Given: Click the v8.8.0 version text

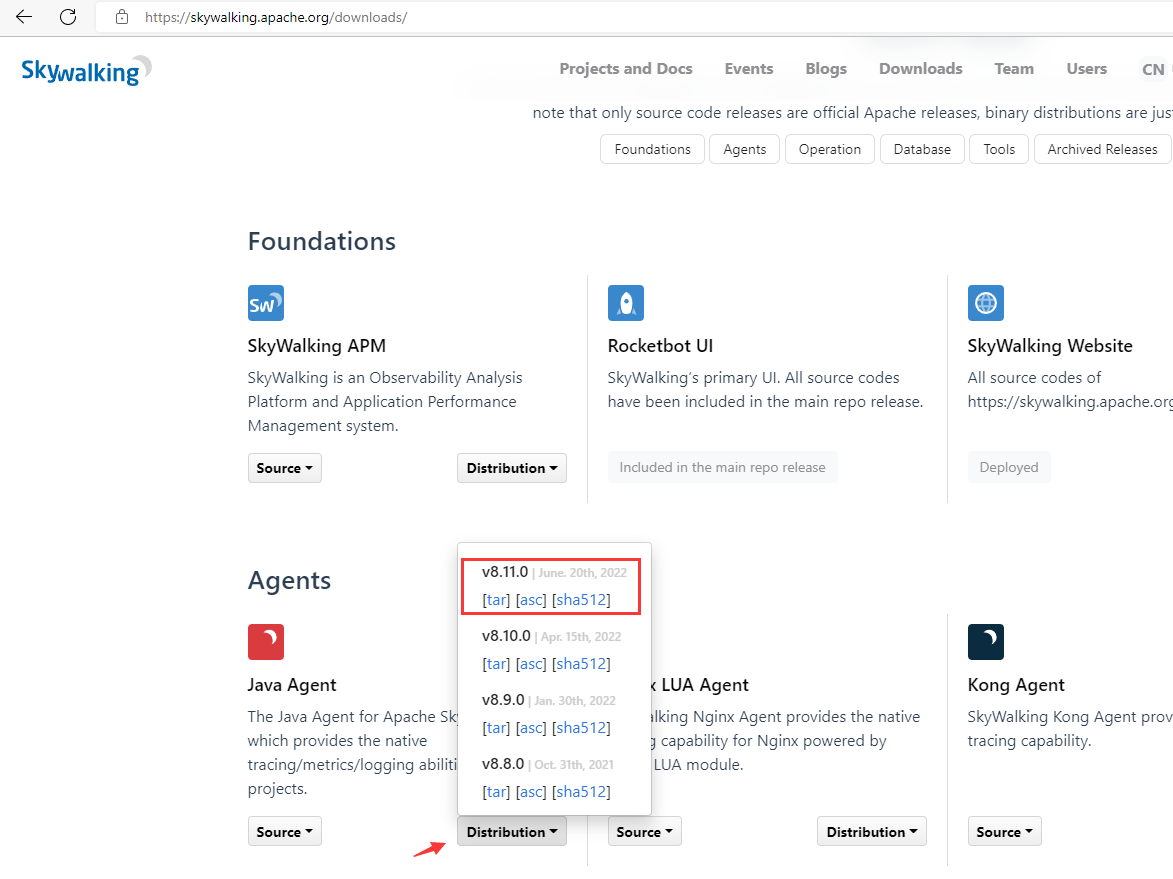Looking at the screenshot, I should pyautogui.click(x=503, y=764).
